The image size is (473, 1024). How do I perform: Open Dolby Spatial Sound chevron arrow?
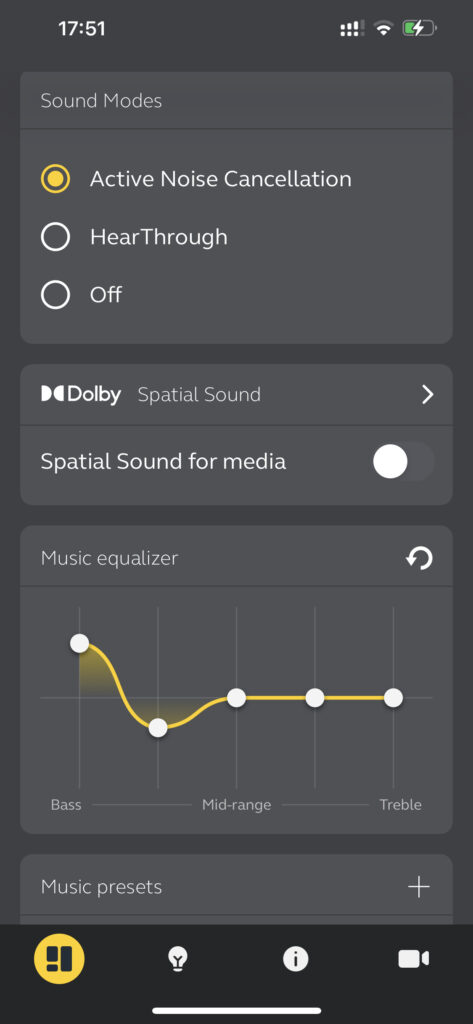pyautogui.click(x=427, y=394)
